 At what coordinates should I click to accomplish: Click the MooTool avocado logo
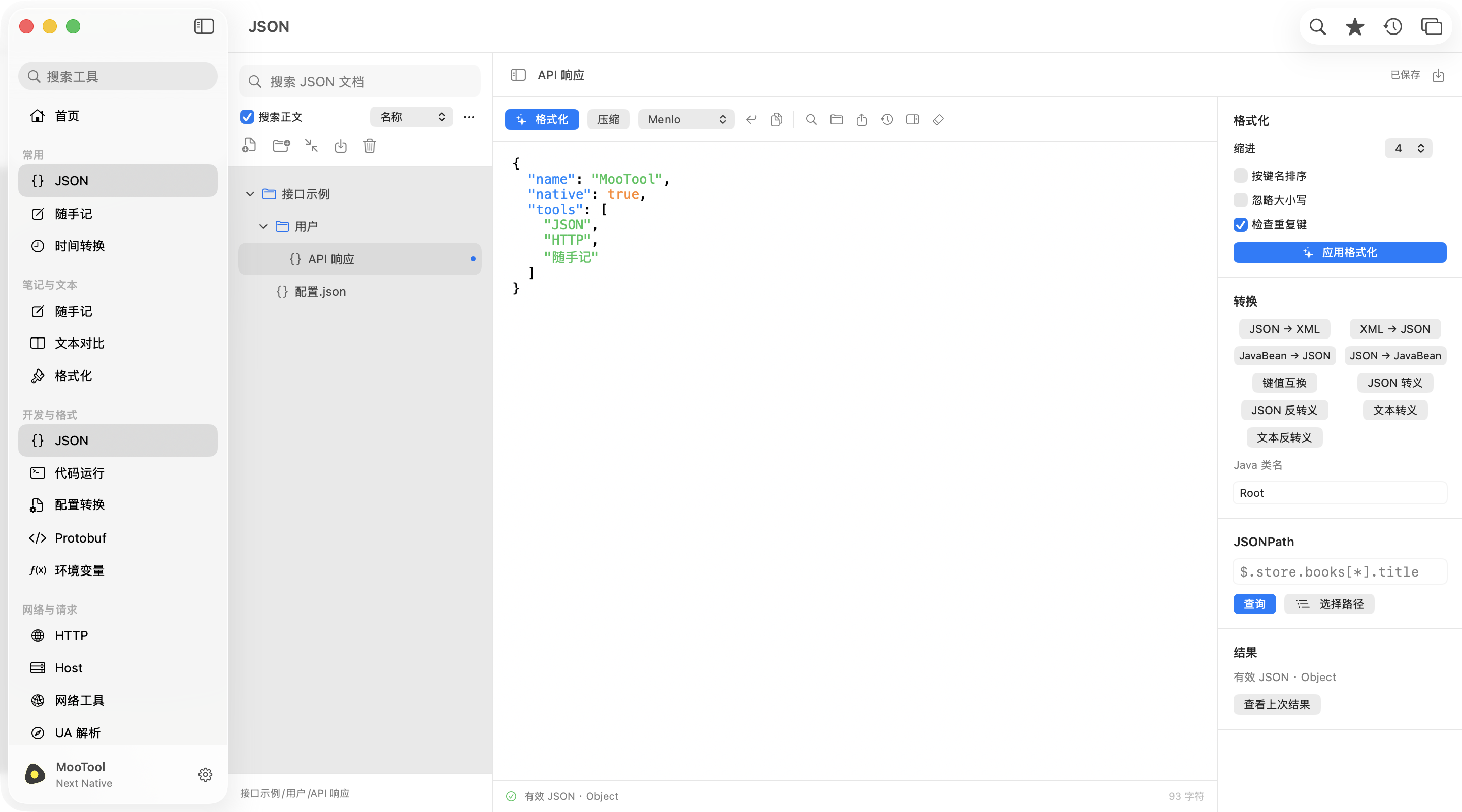35,774
